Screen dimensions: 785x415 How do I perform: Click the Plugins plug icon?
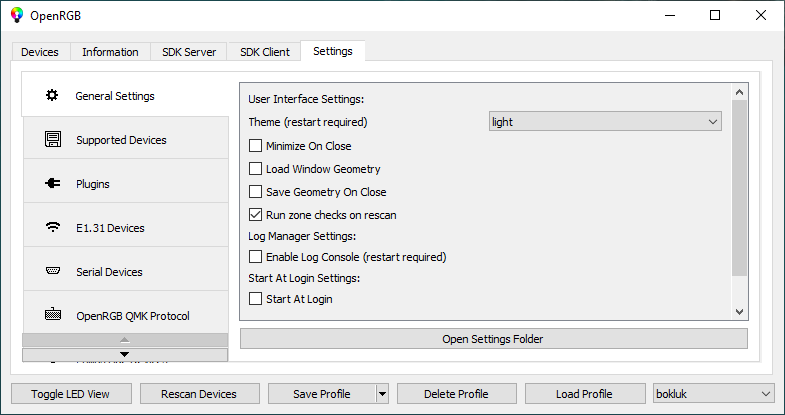click(x=53, y=184)
